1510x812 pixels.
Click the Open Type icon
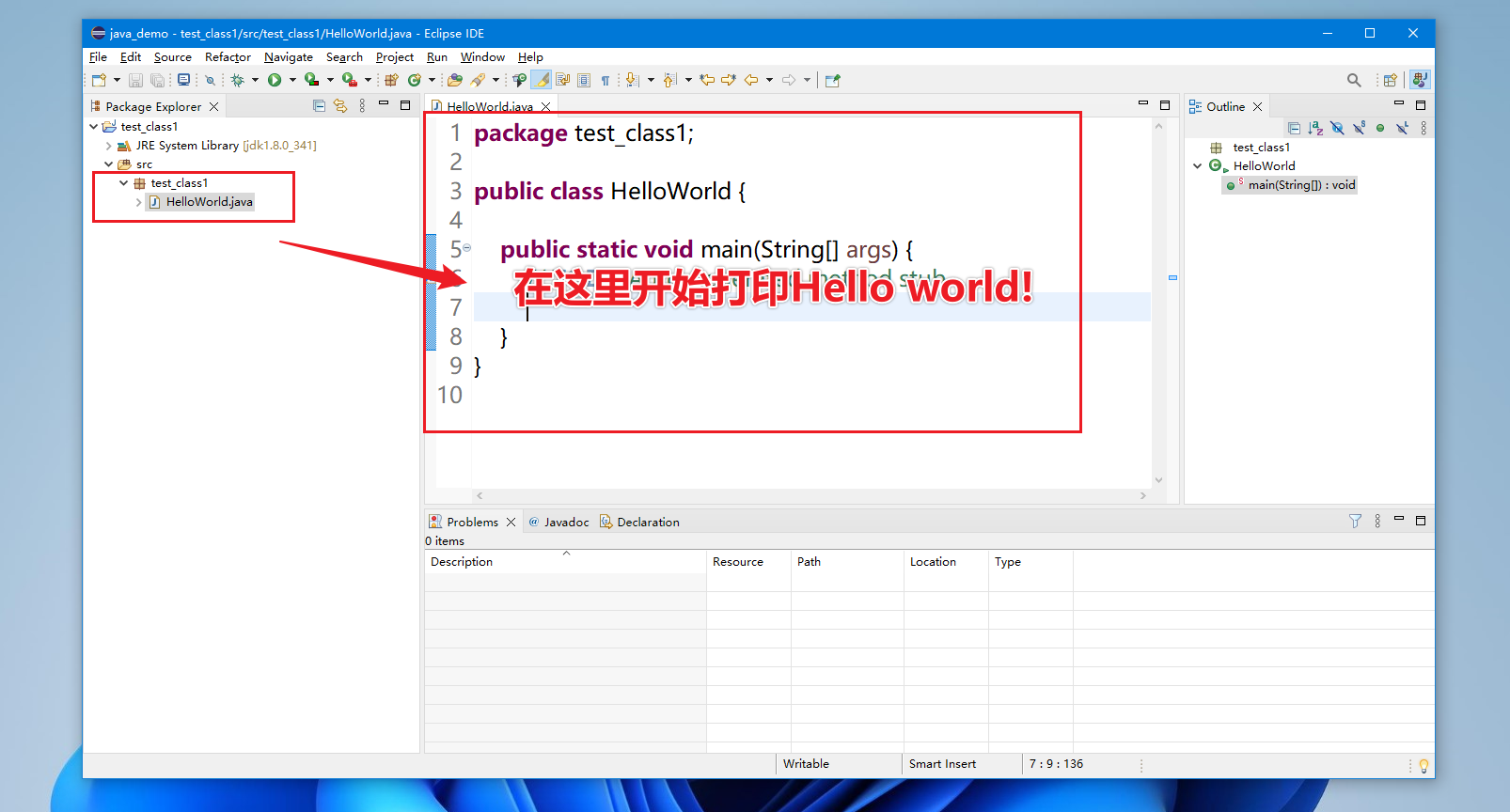455,80
